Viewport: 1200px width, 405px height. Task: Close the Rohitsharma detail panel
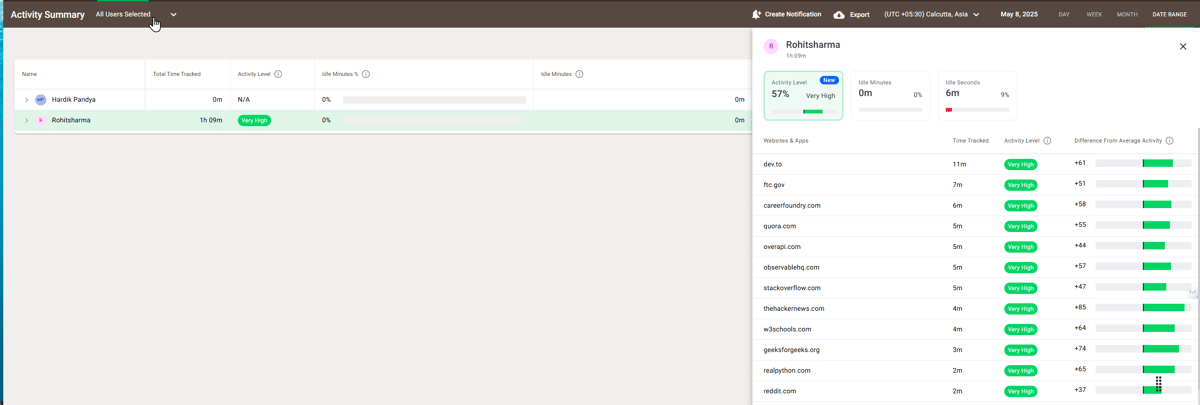[x=1183, y=46]
